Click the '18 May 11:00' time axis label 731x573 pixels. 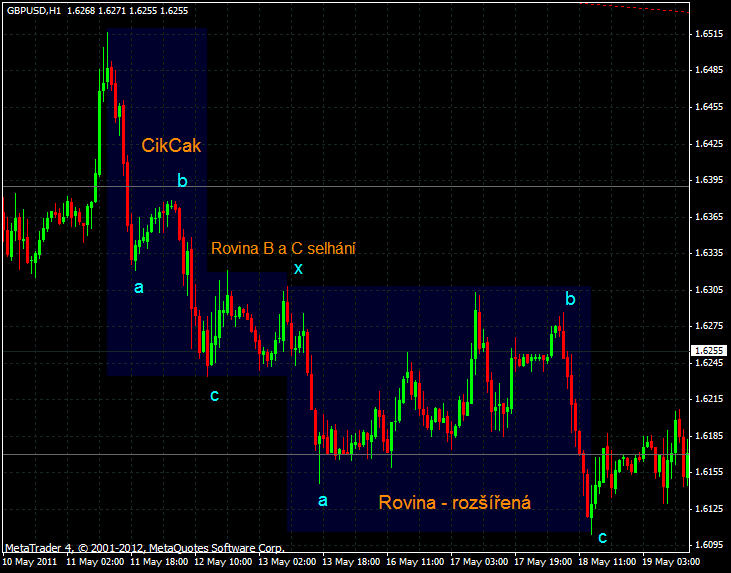point(608,561)
